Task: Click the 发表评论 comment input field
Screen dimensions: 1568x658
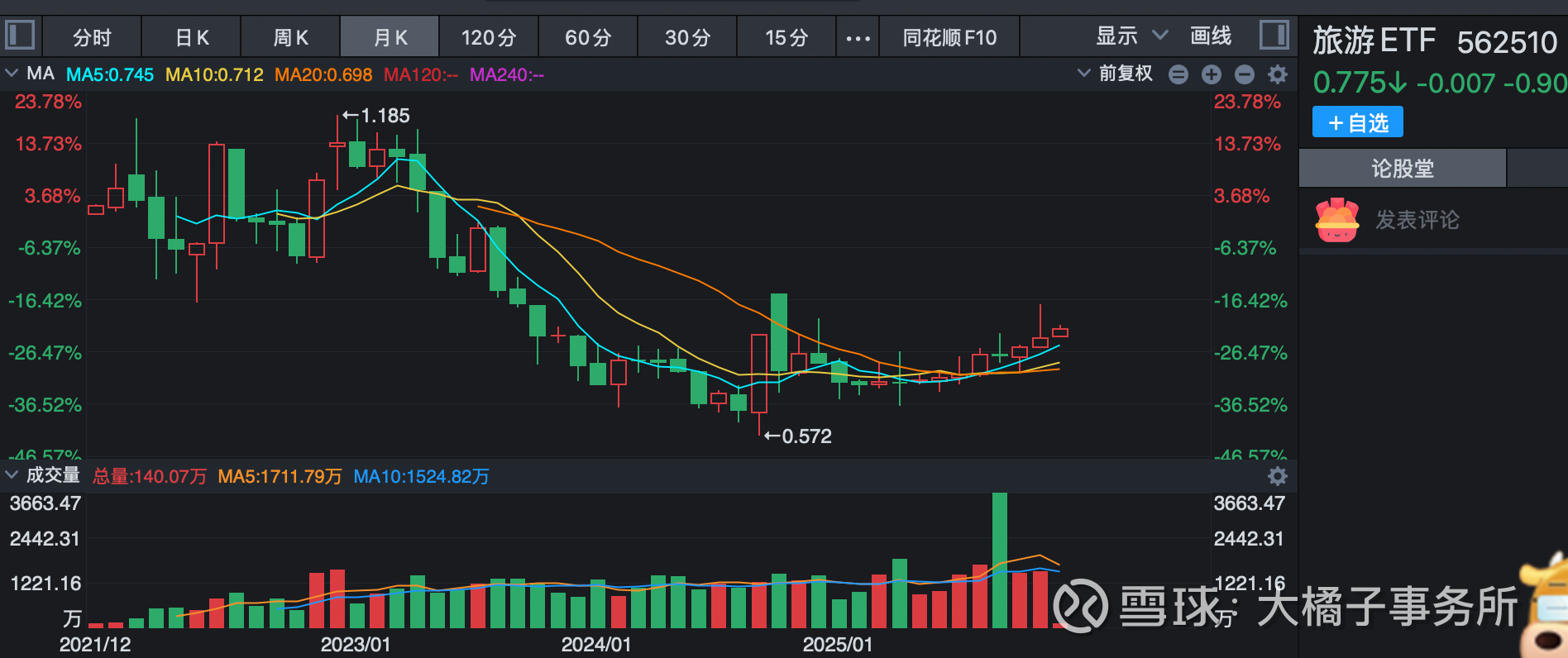Action: click(x=1417, y=220)
